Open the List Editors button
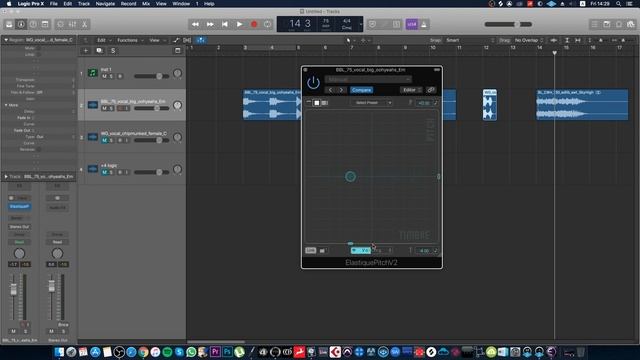This screenshot has width=640, height=360. pyautogui.click(x=595, y=24)
